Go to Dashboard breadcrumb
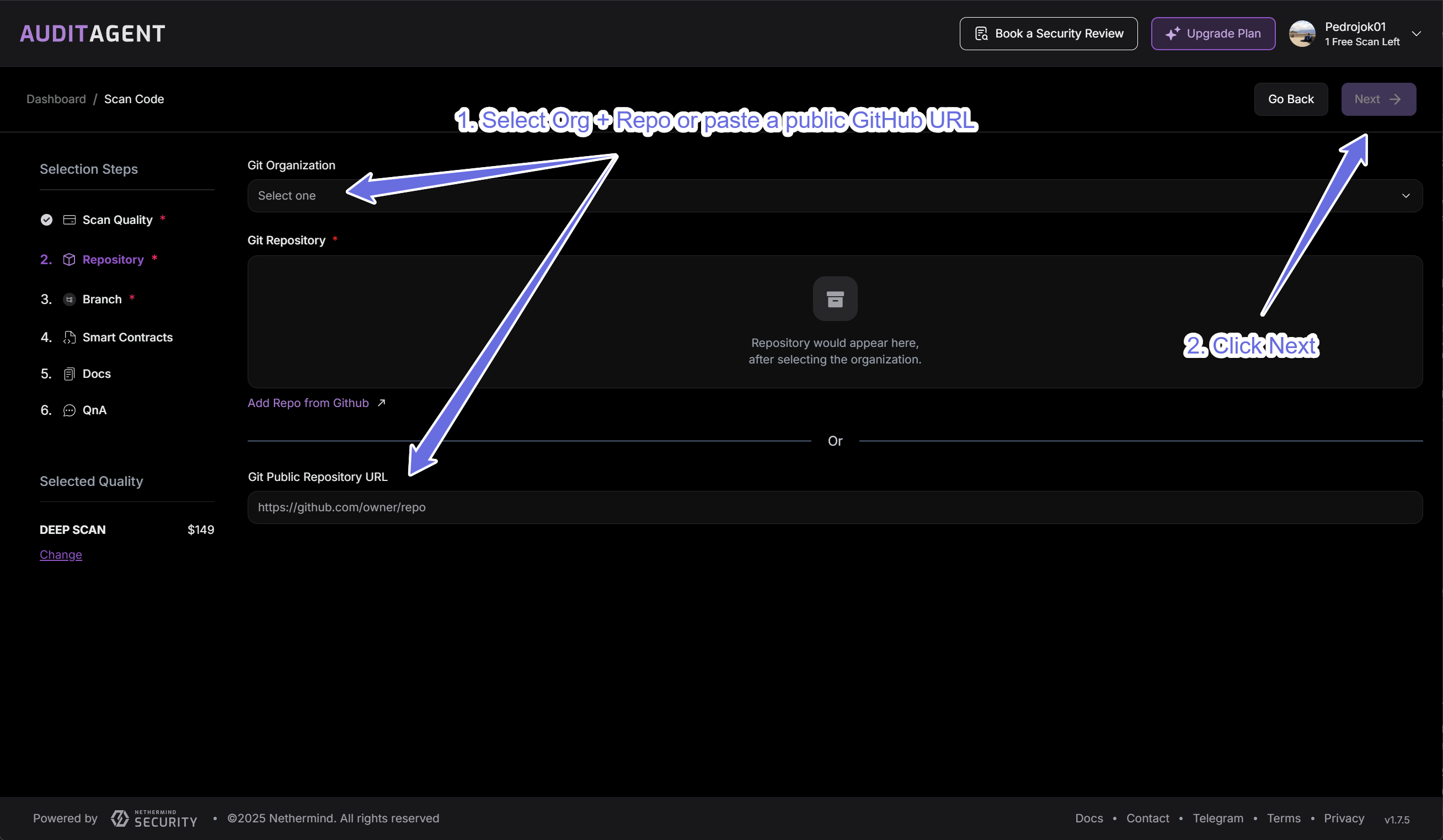This screenshot has width=1443, height=840. [56, 99]
